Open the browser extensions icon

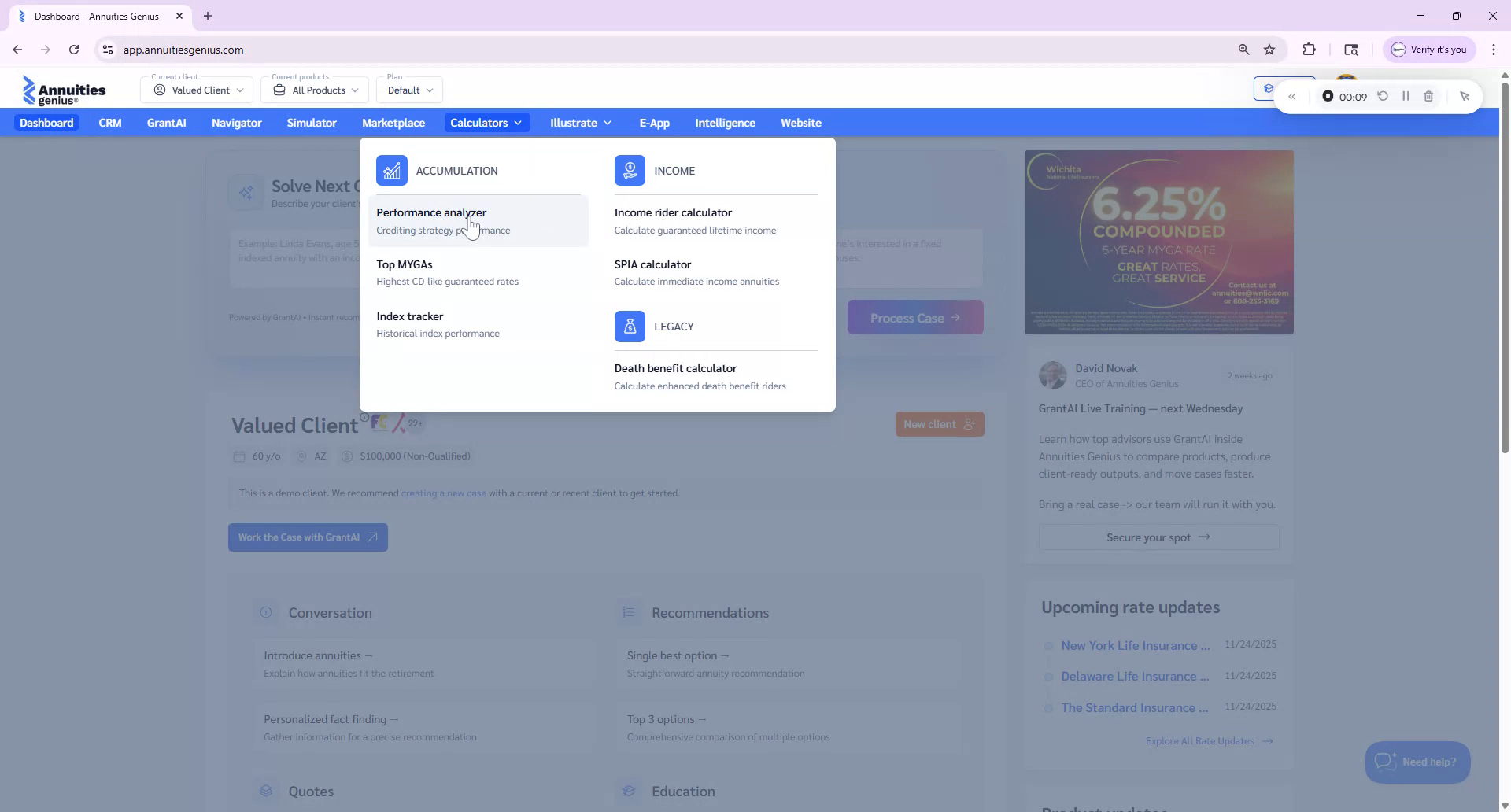(x=1310, y=49)
